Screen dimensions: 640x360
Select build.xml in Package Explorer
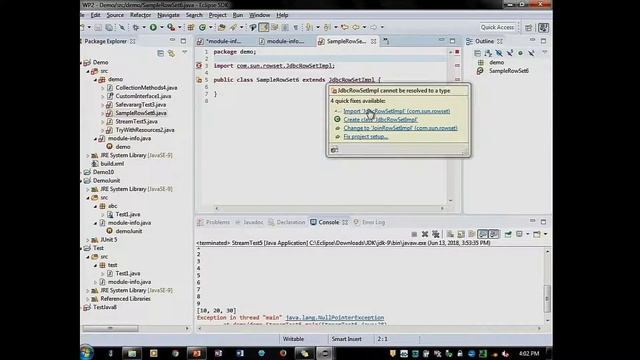112,164
